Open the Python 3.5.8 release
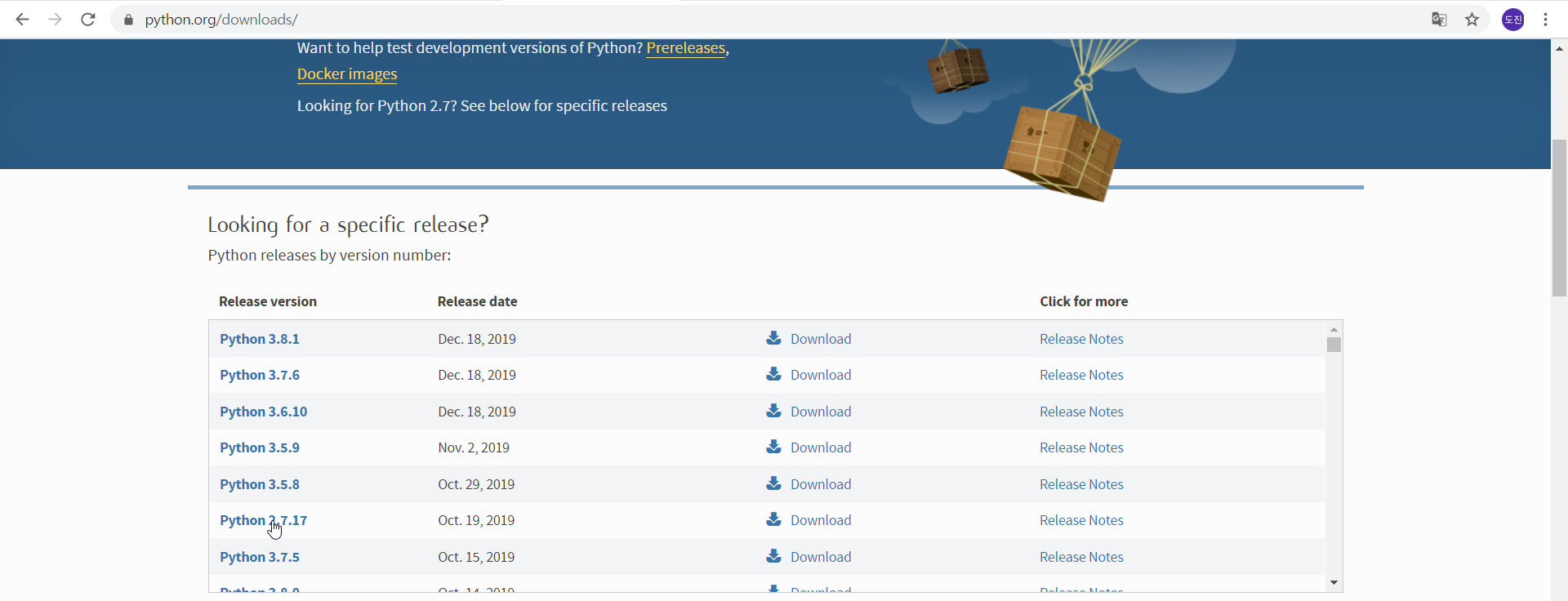The image size is (1568, 601). pyautogui.click(x=260, y=484)
